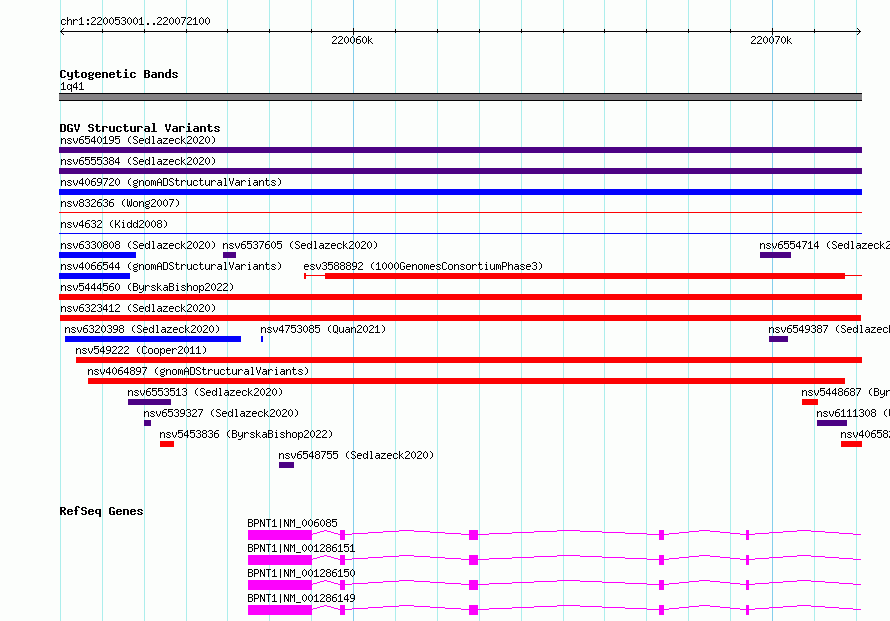Click the nsv549222 (Cooper2011) label
The height and width of the screenshot is (621, 890).
[x=141, y=350]
